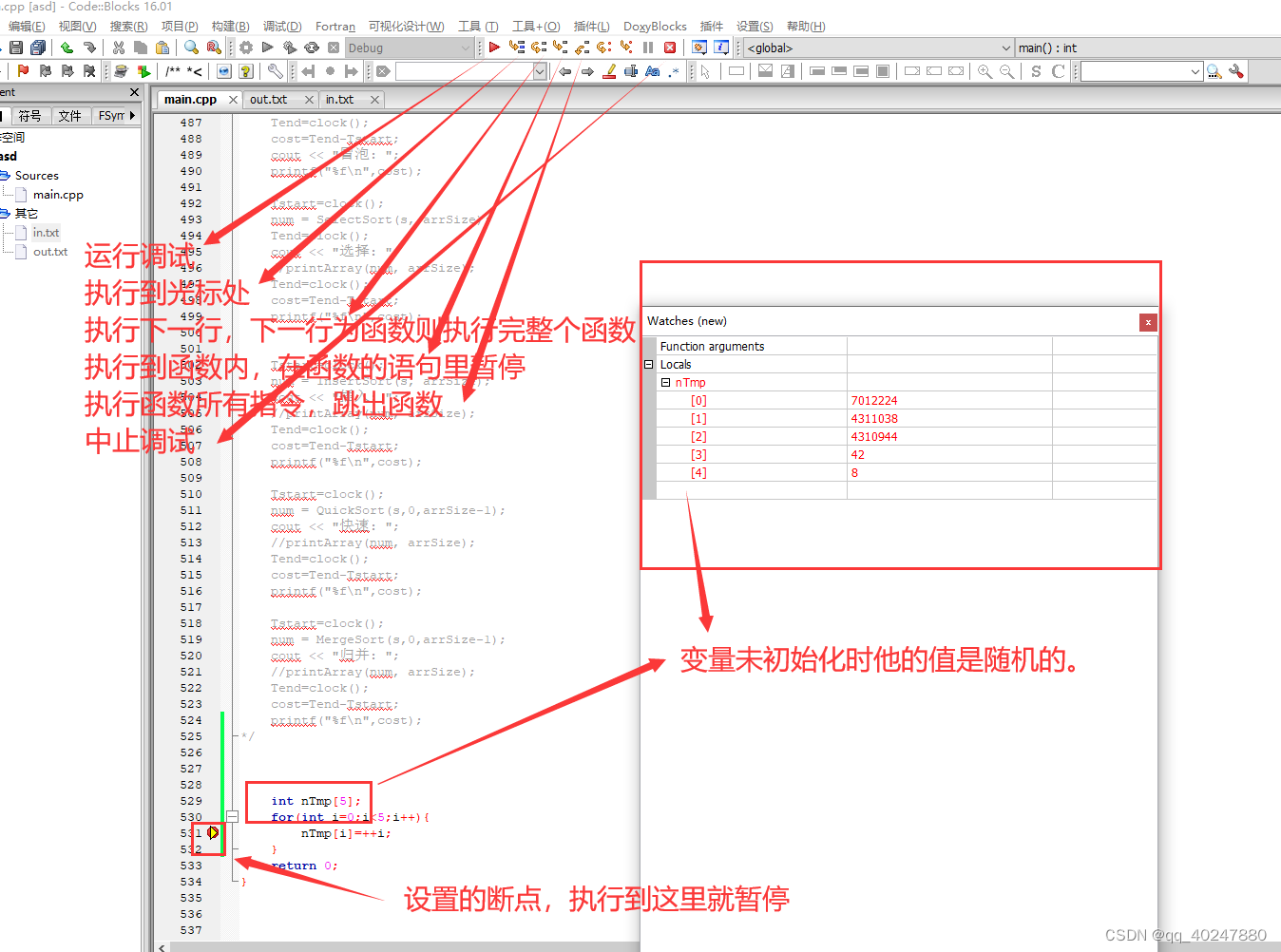Open the Debugging windows icon

[699, 48]
